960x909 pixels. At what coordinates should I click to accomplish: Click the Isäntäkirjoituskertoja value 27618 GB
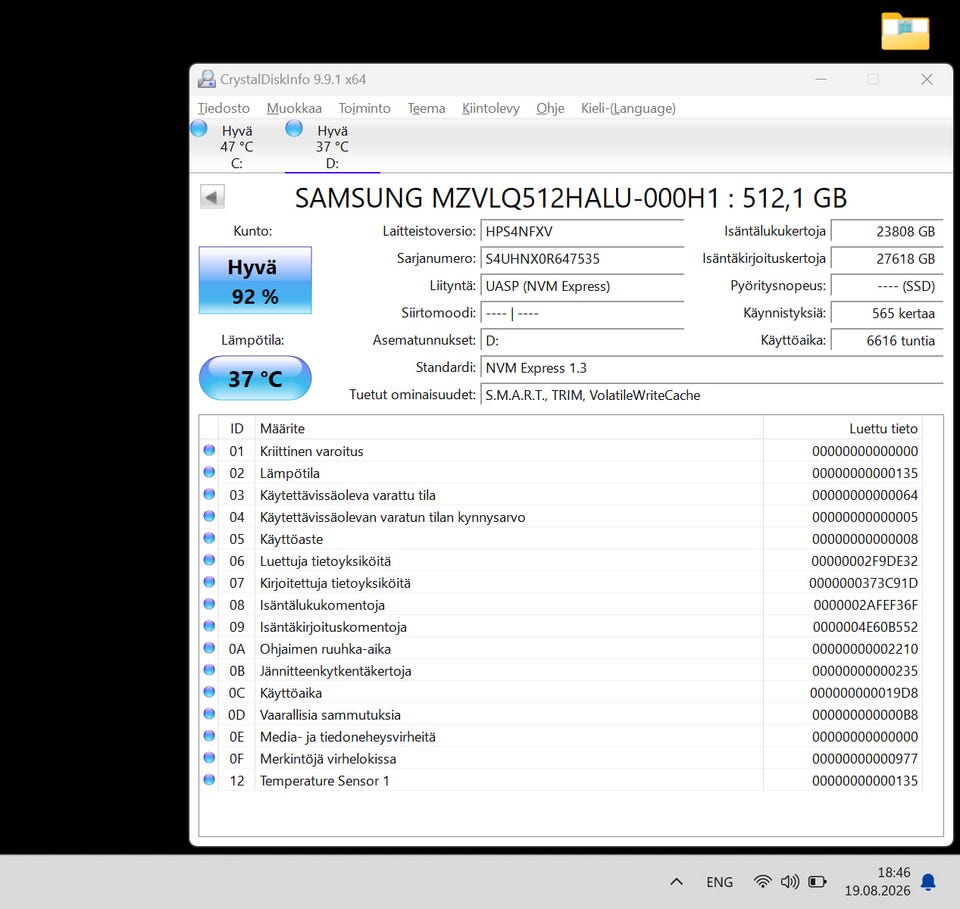[x=887, y=258]
